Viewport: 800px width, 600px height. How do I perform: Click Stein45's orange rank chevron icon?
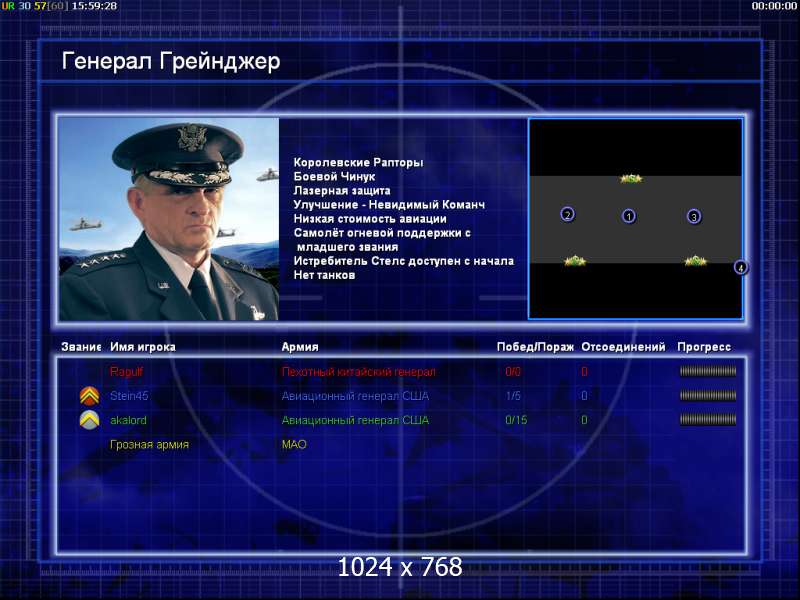pos(89,396)
